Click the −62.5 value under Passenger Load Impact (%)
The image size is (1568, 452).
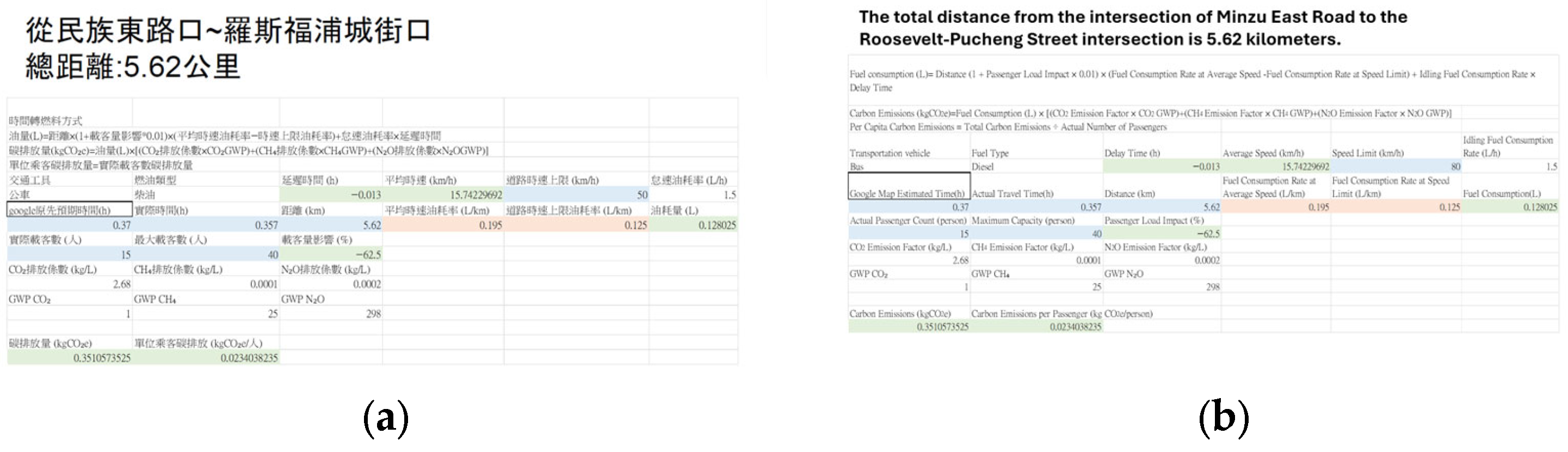pos(1162,234)
